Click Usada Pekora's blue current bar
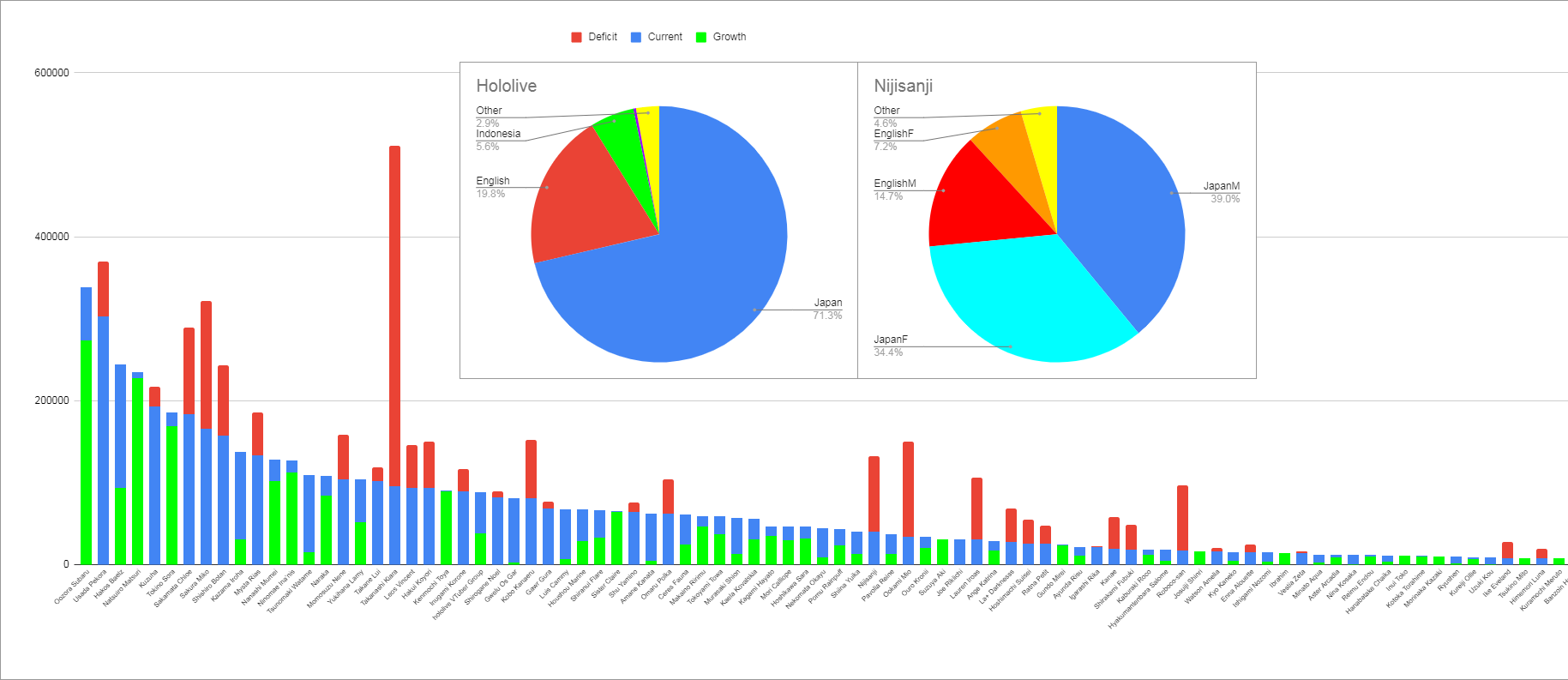Image resolution: width=1568 pixels, height=680 pixels. pos(103,440)
